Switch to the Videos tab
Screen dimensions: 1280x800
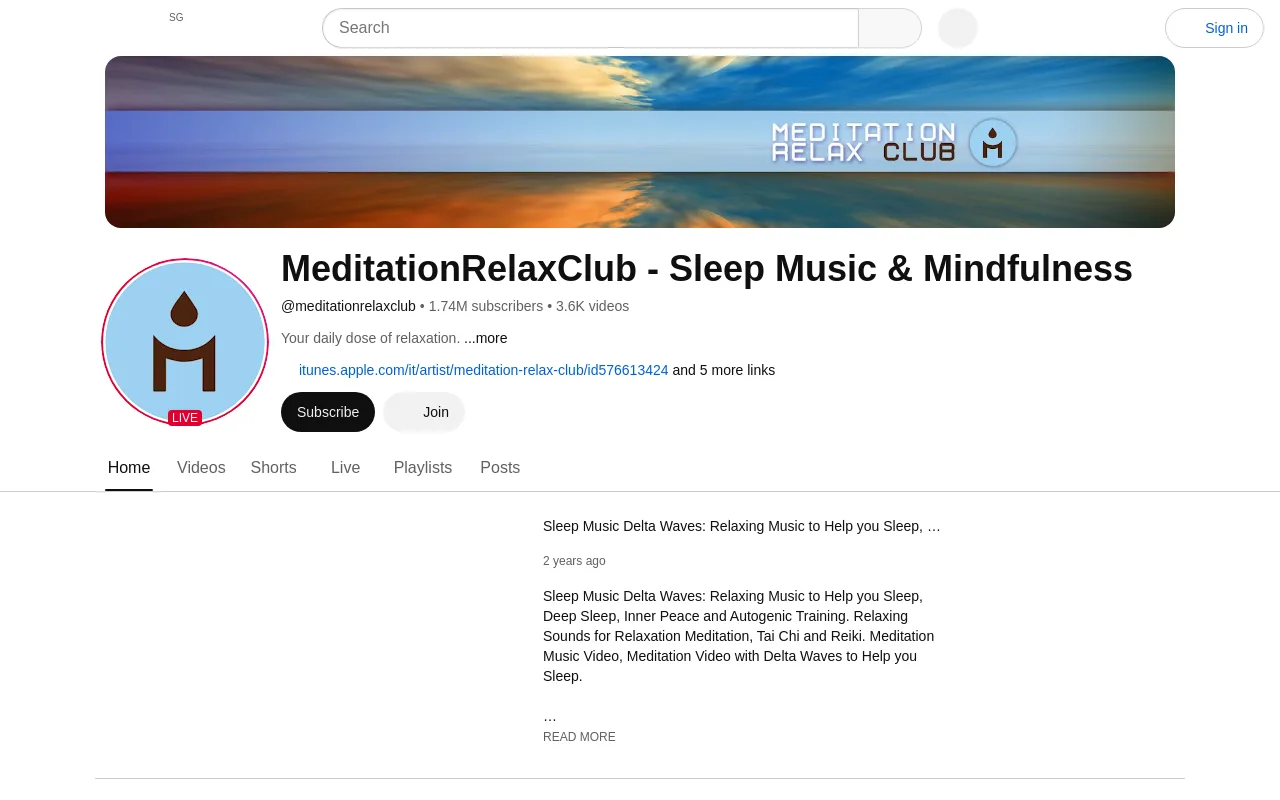(x=201, y=468)
